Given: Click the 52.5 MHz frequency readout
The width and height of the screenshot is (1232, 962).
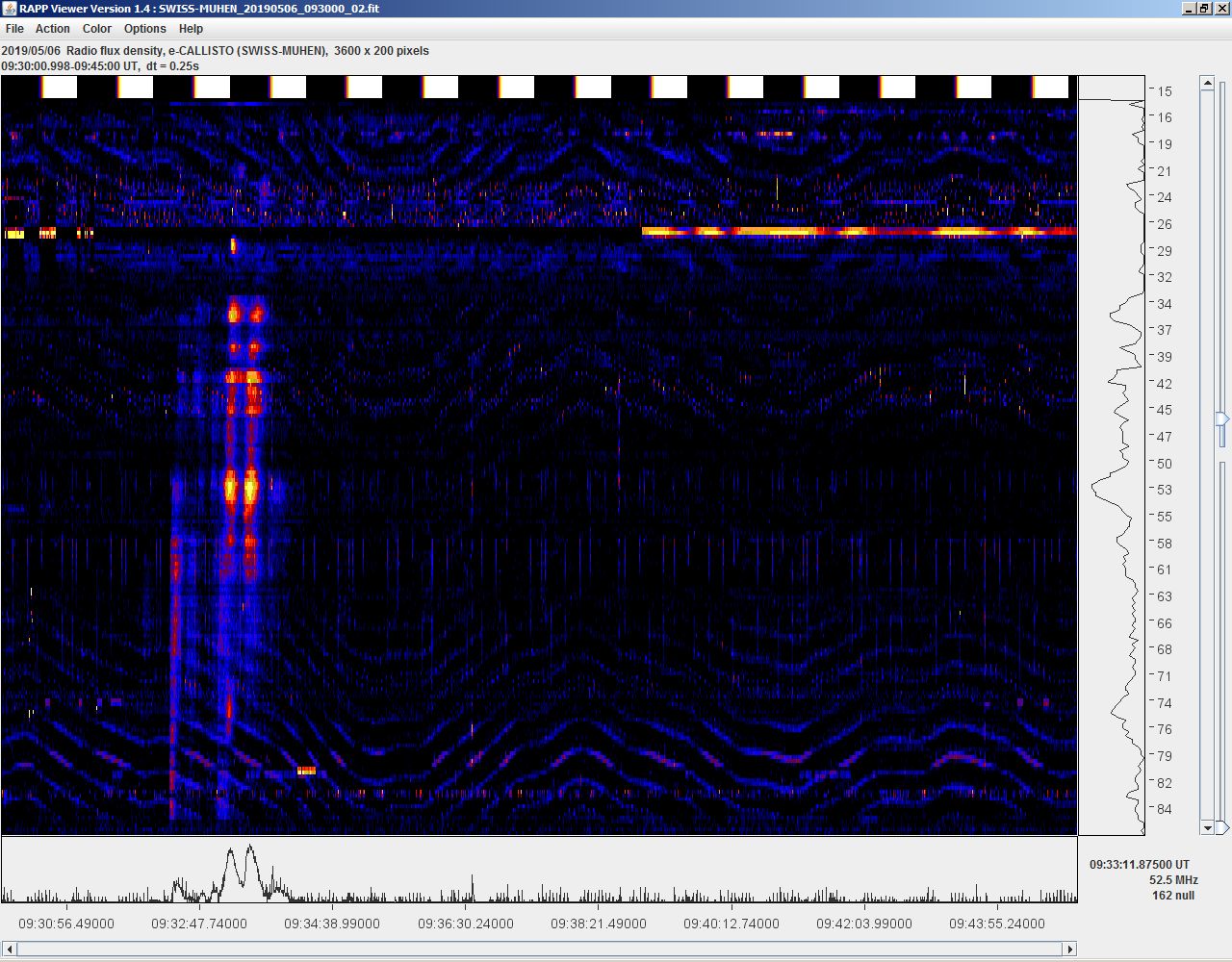Looking at the screenshot, I should pyautogui.click(x=1173, y=880).
